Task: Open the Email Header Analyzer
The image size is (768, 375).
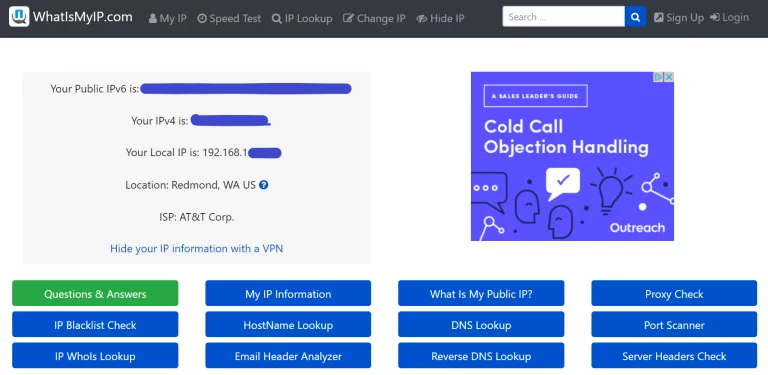Action: tap(288, 356)
